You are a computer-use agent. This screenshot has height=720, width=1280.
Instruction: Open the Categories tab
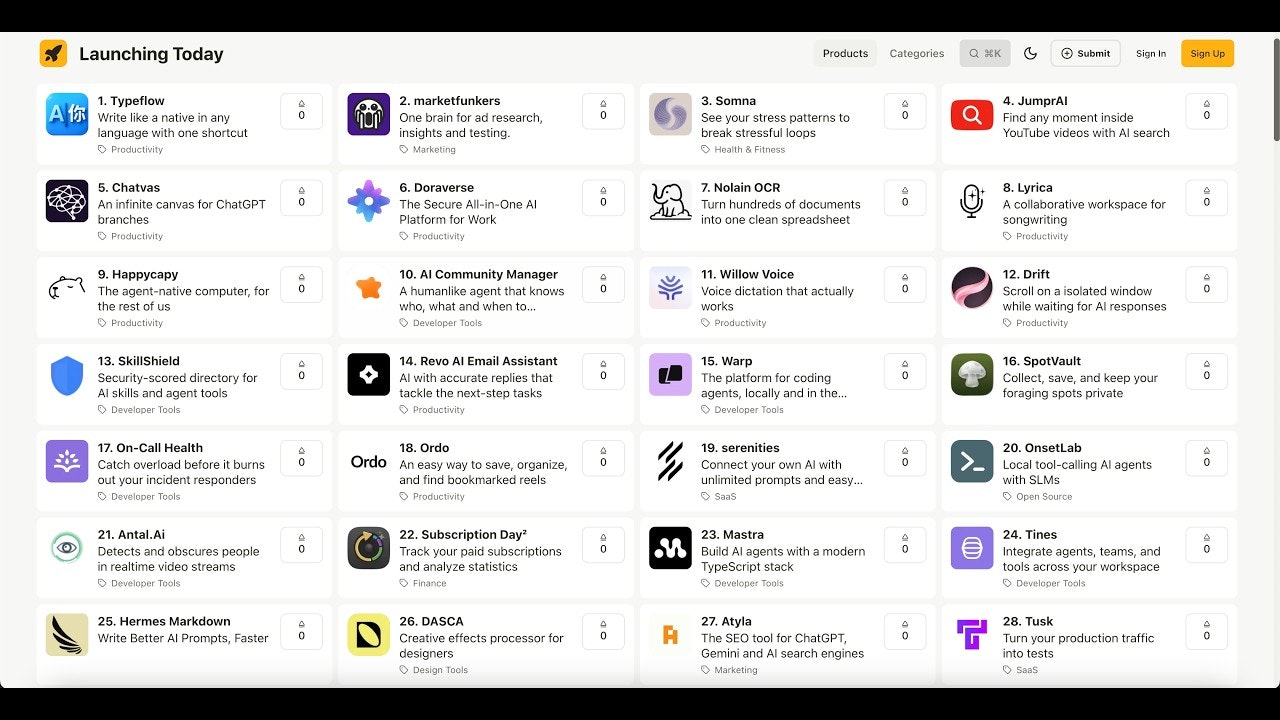coord(917,54)
